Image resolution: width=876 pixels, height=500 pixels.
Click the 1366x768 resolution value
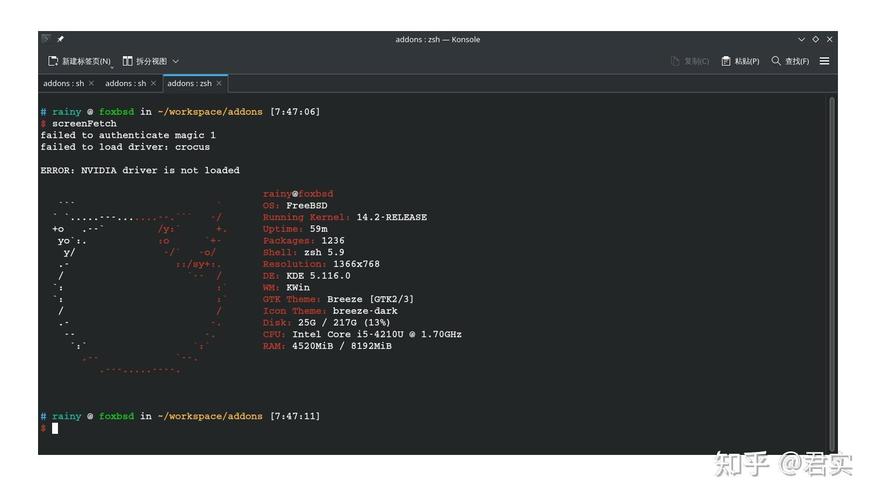[x=356, y=264]
